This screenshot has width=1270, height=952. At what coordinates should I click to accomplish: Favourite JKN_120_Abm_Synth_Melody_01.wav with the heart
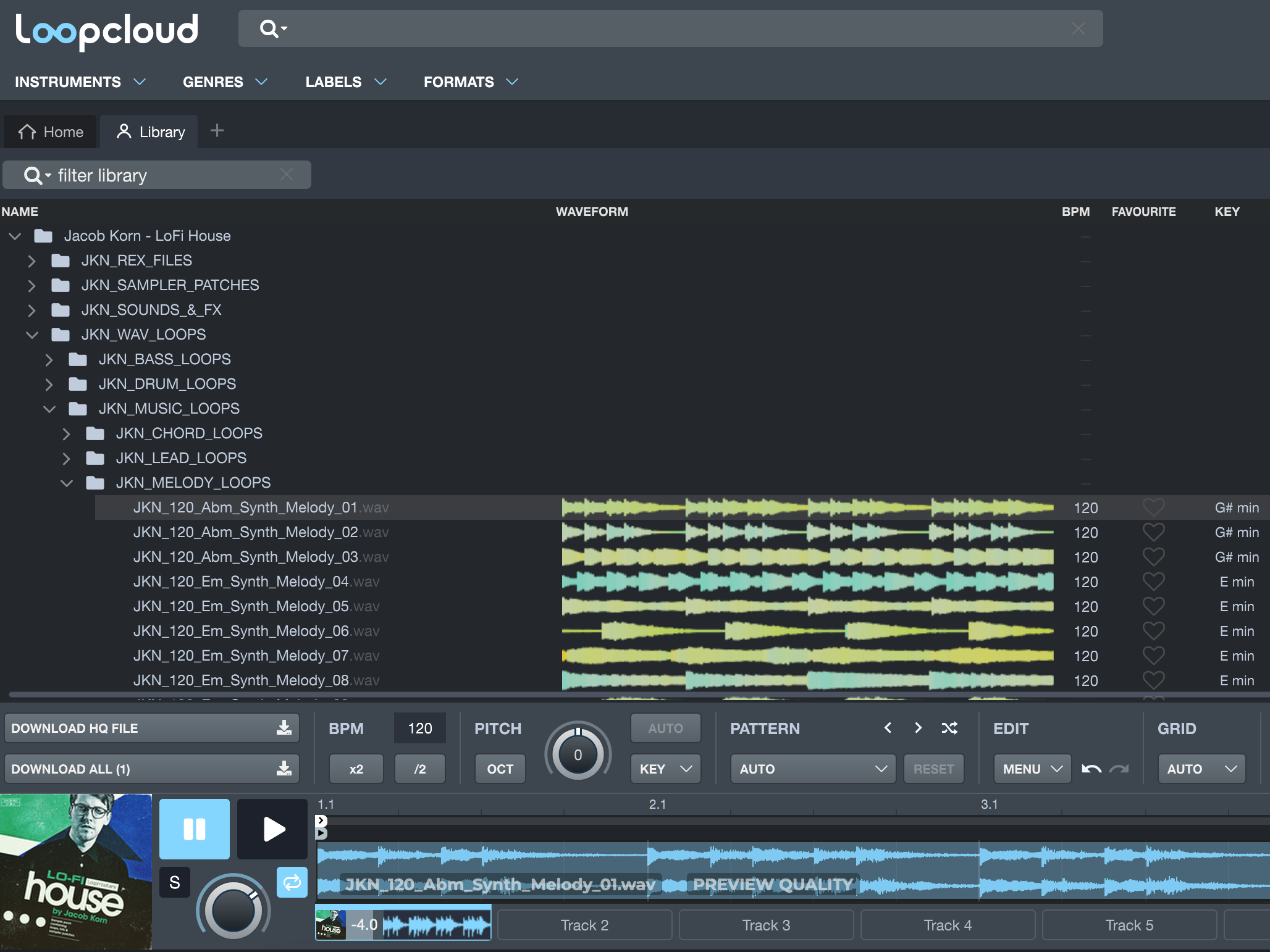(1153, 507)
